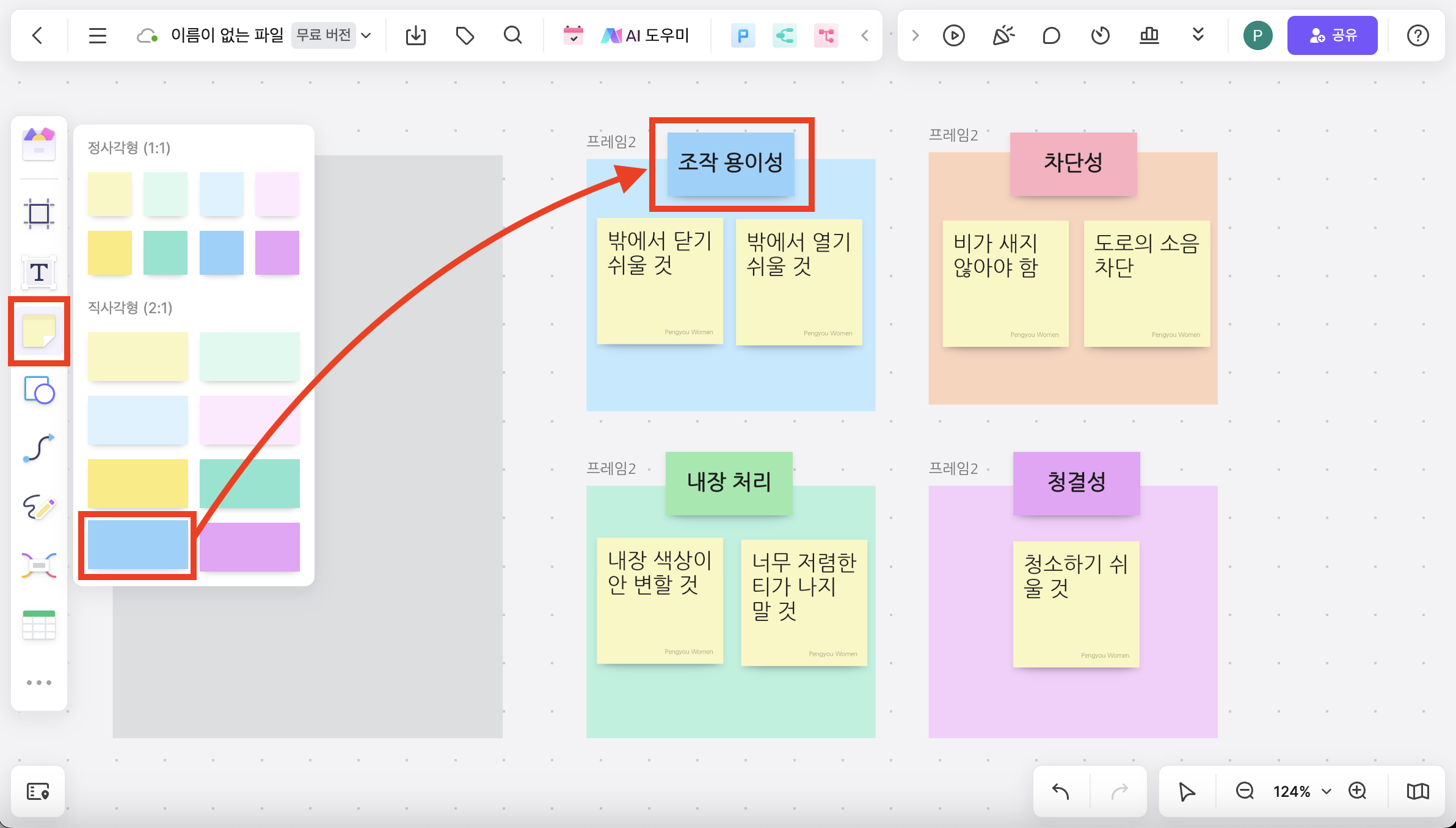
Task: Select the sticky note tool
Action: pyautogui.click(x=39, y=332)
